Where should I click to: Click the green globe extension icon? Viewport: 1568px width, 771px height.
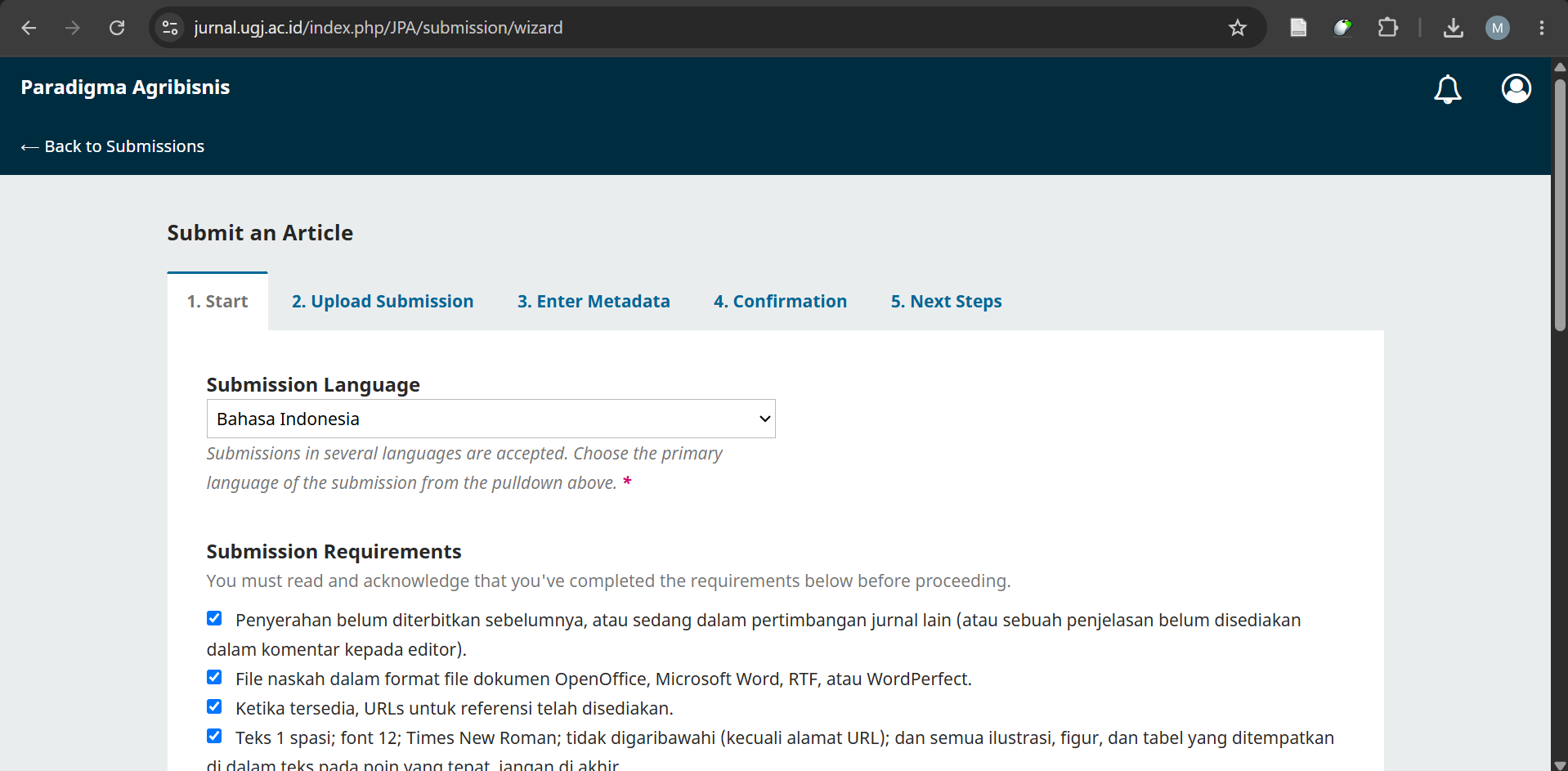(1342, 28)
